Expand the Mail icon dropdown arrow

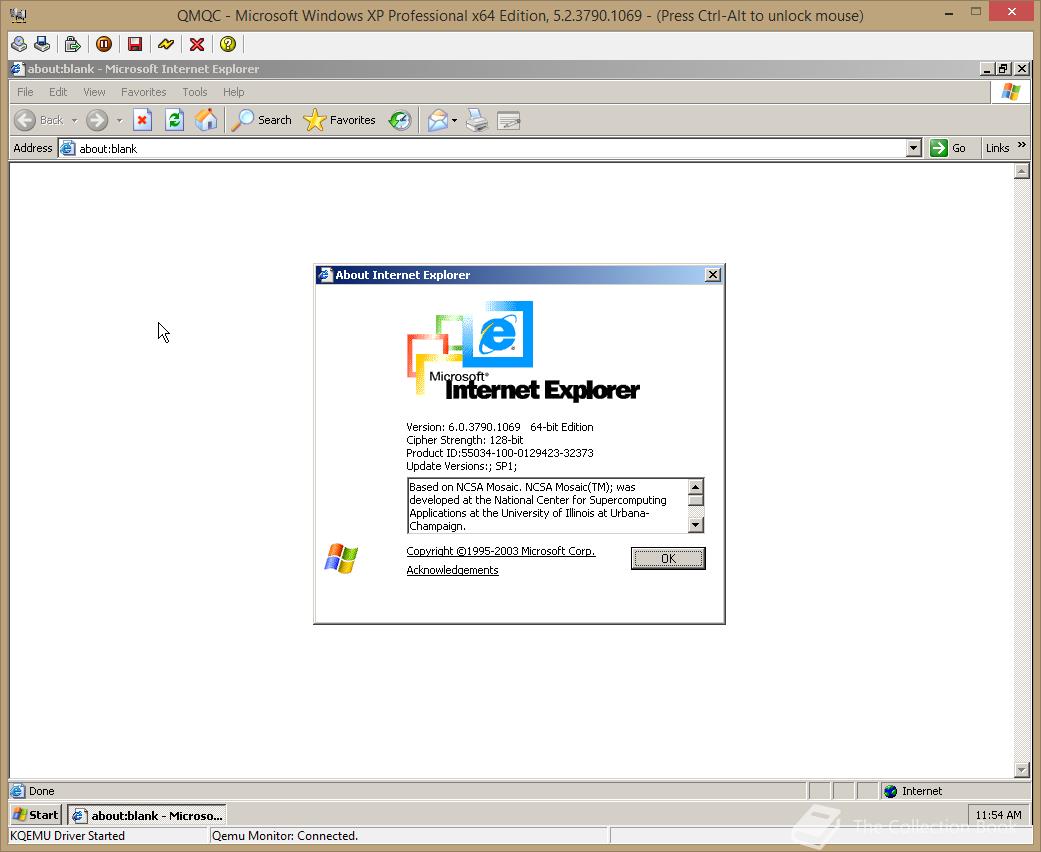click(x=452, y=120)
